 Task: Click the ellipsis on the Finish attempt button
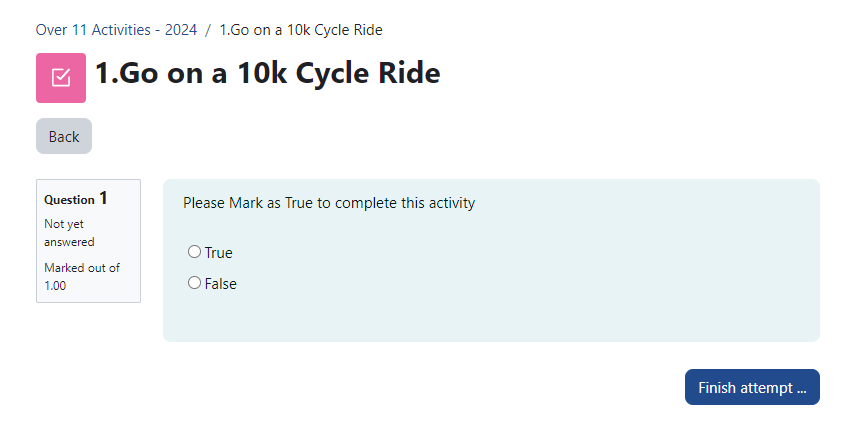pos(801,389)
